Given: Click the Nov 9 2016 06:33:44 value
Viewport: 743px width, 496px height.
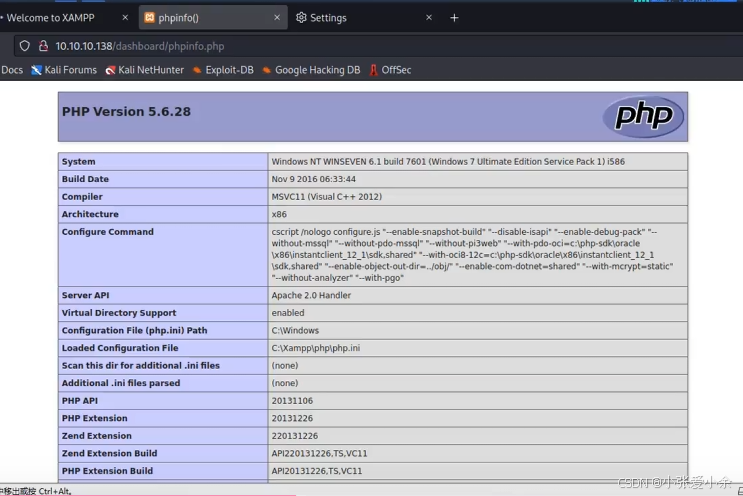Looking at the screenshot, I should (314, 179).
